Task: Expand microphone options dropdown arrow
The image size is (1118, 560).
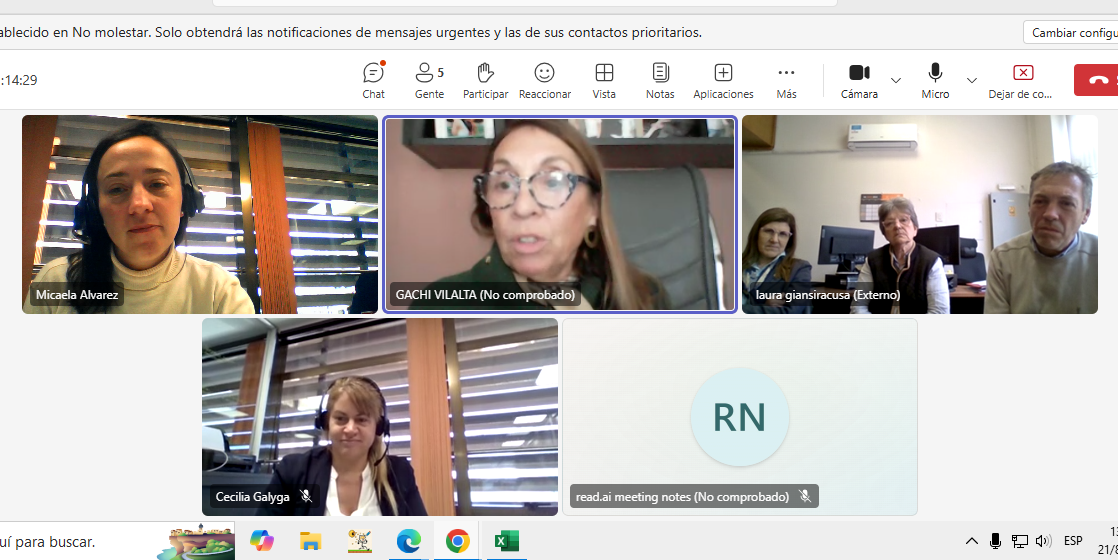Action: (x=971, y=81)
